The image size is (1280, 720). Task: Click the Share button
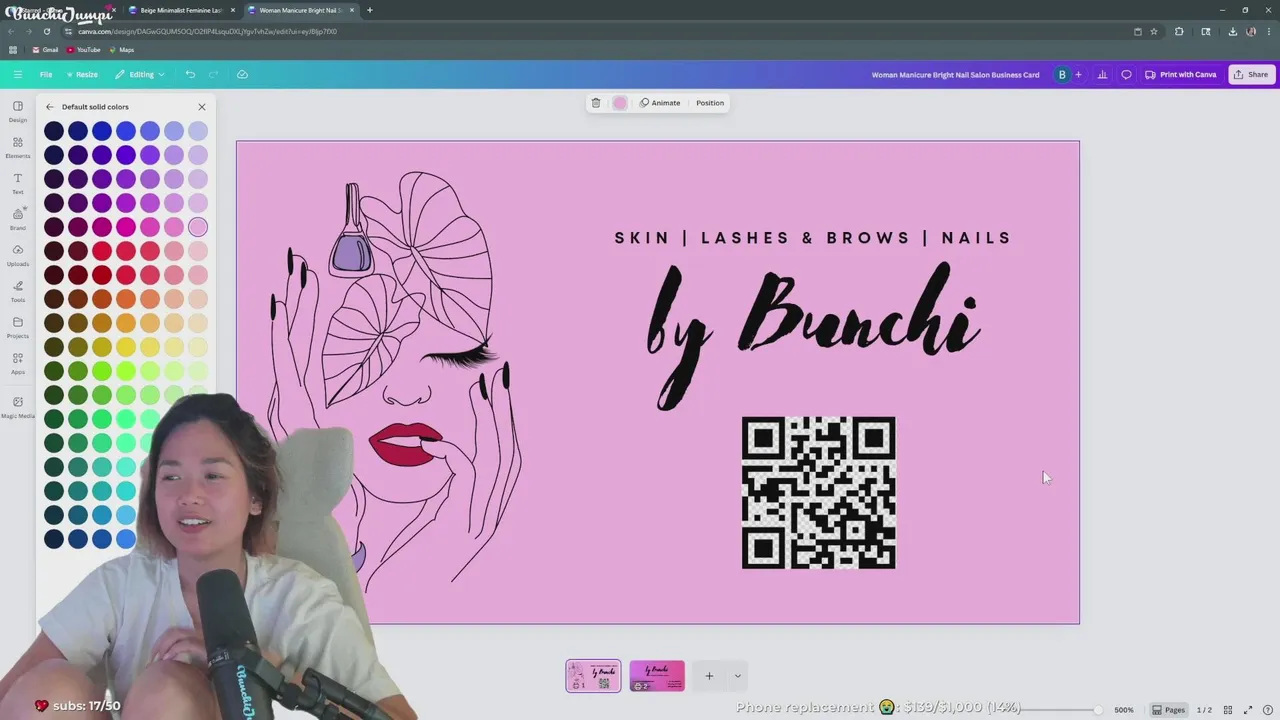1251,74
